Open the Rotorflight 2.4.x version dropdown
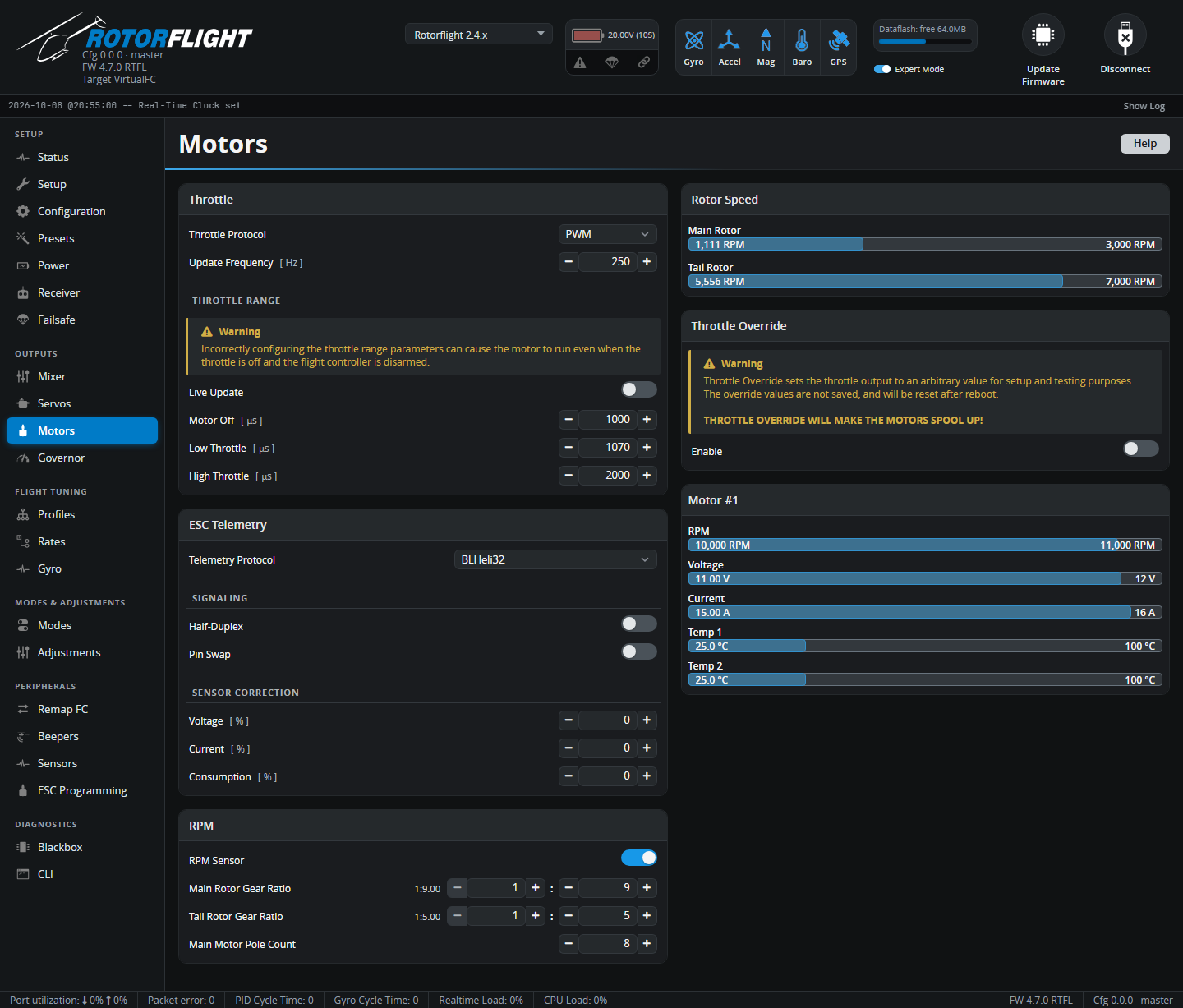The height and width of the screenshot is (1008, 1183). point(479,35)
